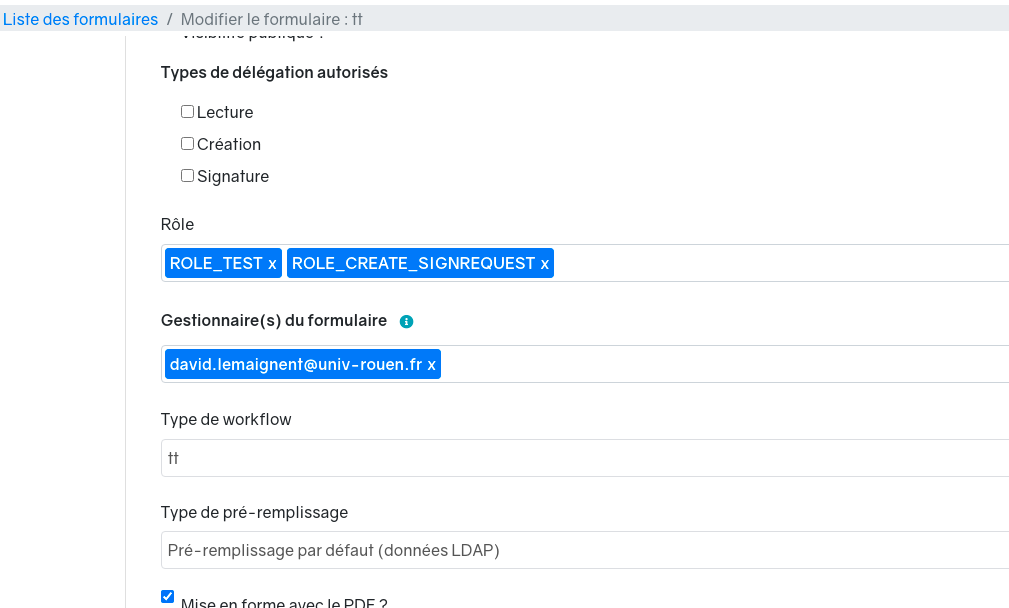Screen dimensions: 1009x608
Task: Remove ROLE_TEST using its x icon
Action: pos(272,264)
